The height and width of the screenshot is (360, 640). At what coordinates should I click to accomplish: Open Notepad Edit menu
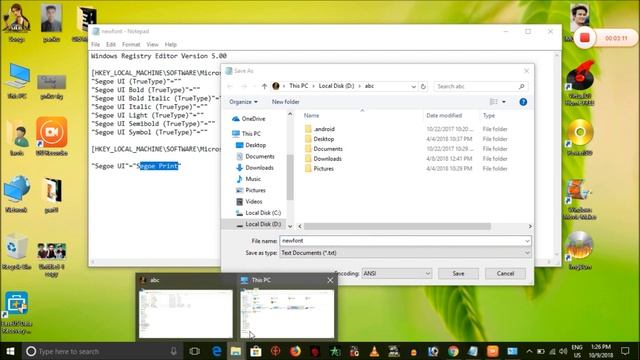pyautogui.click(x=111, y=44)
